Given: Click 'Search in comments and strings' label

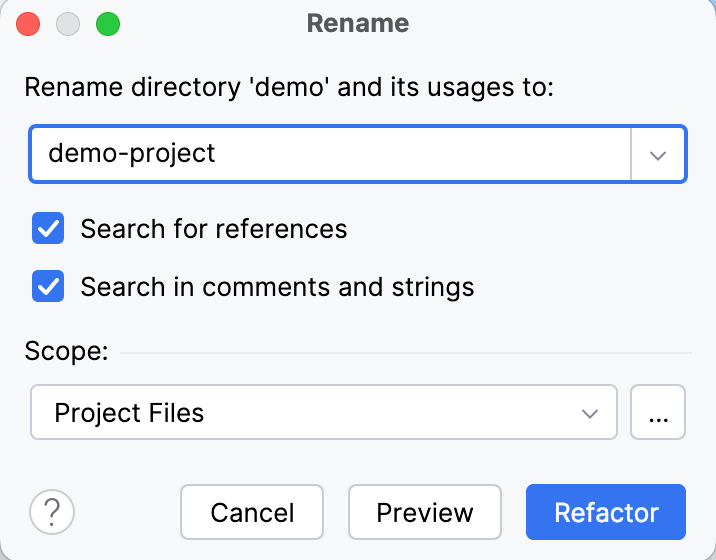Looking at the screenshot, I should pyautogui.click(x=277, y=287).
